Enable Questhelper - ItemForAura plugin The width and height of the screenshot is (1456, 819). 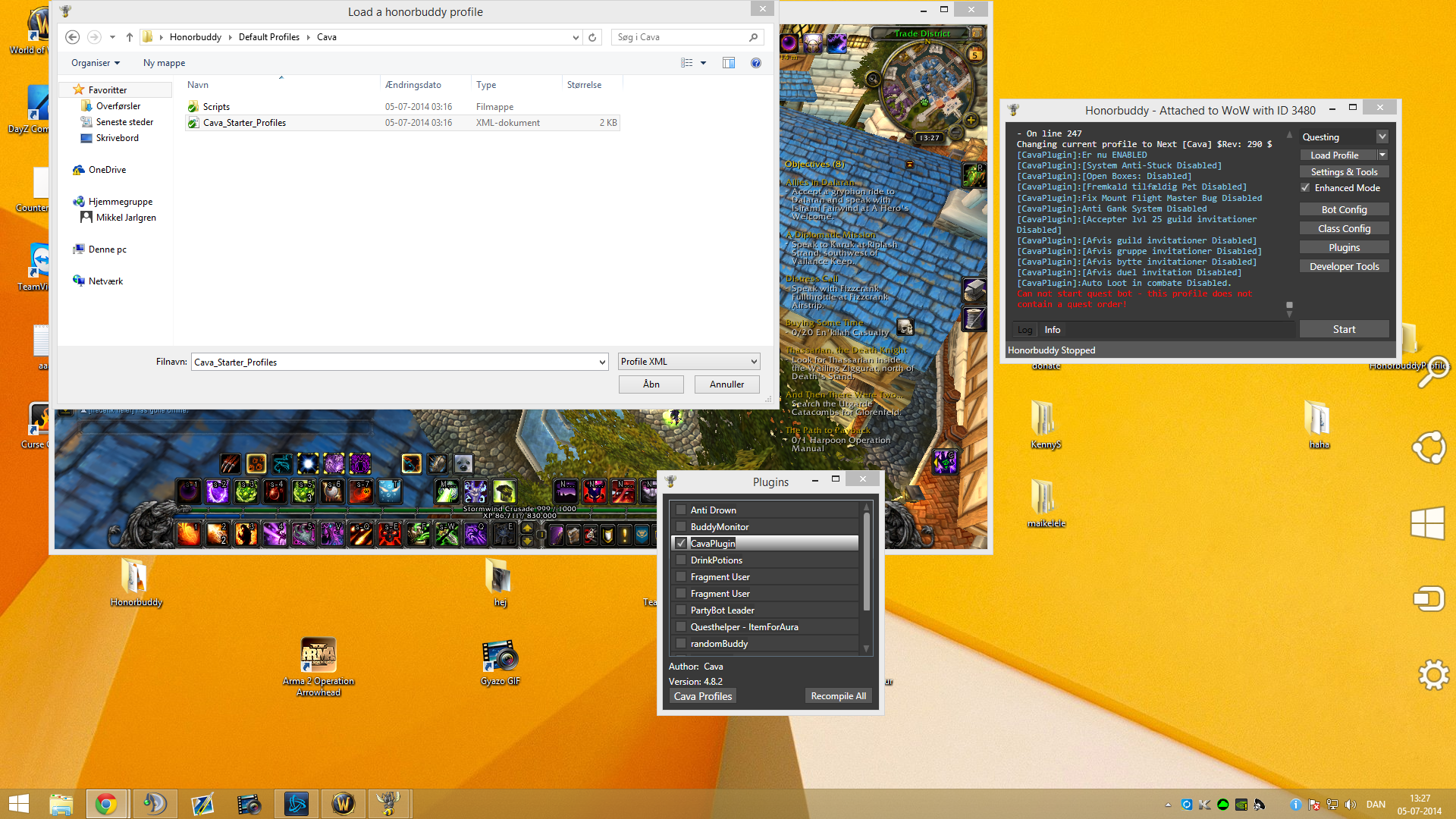[681, 627]
